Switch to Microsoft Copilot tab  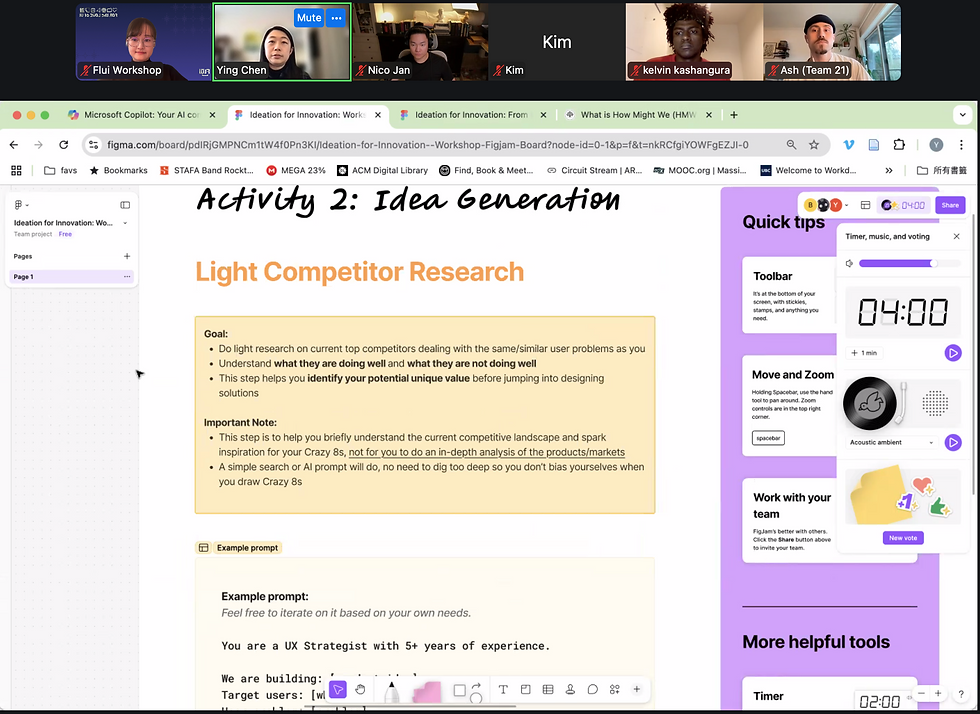coord(141,115)
